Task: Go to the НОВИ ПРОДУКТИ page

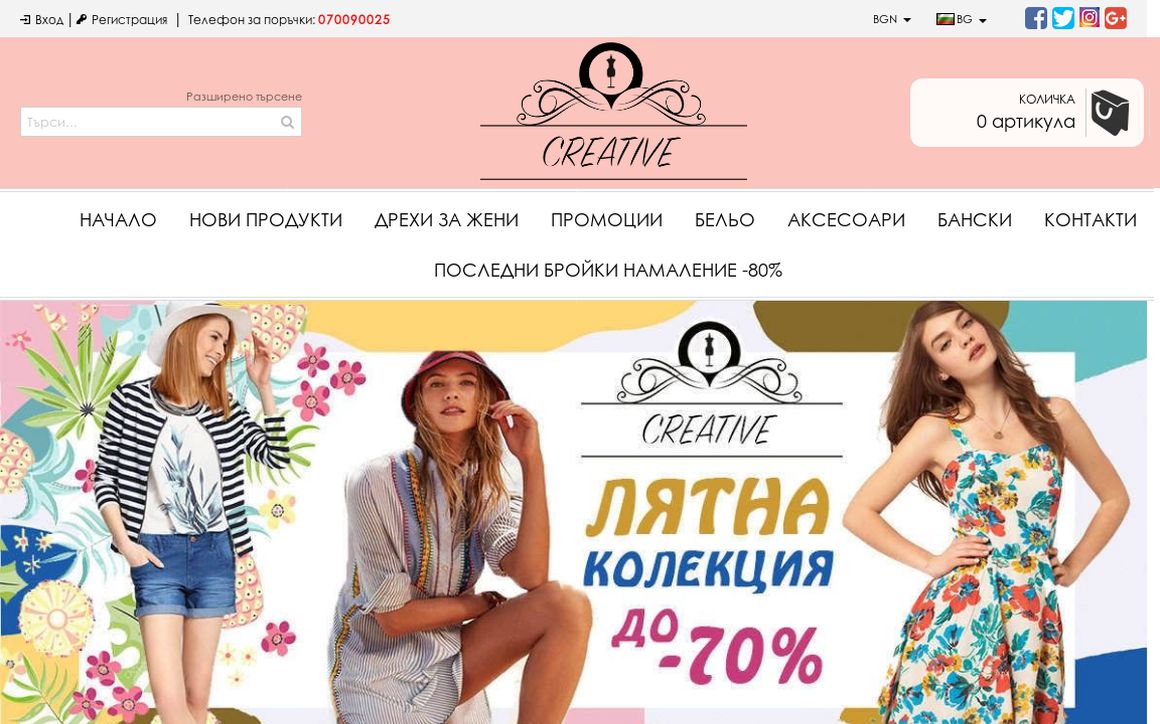Action: pos(266,220)
